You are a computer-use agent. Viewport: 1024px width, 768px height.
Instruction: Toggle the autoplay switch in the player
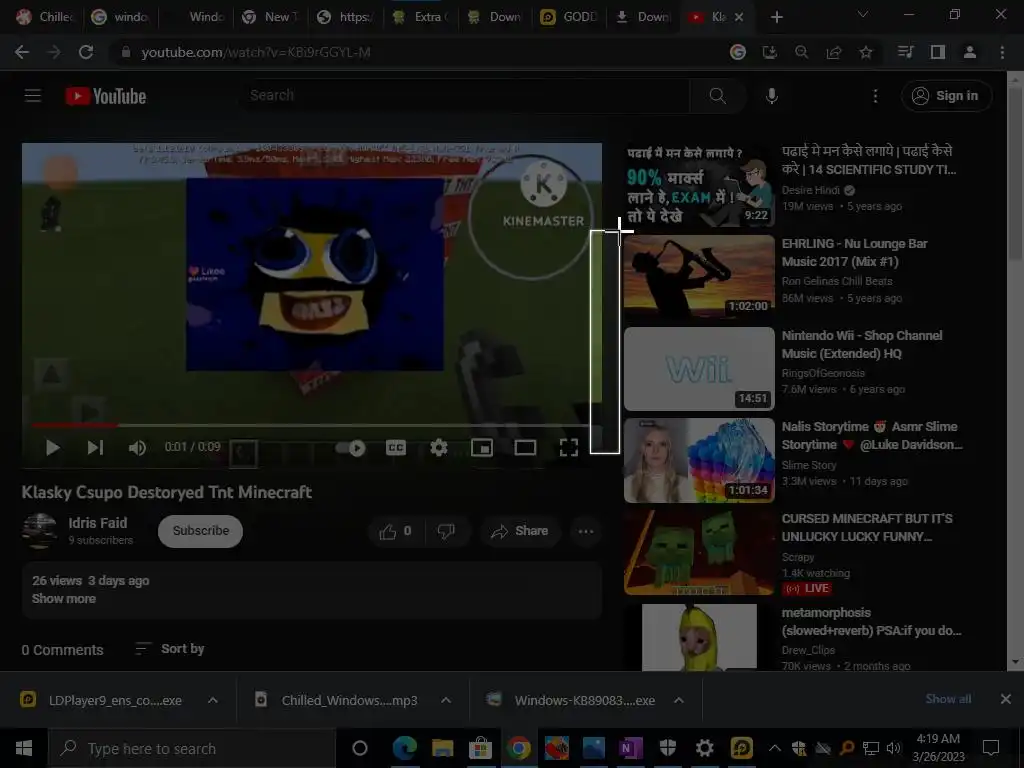351,448
